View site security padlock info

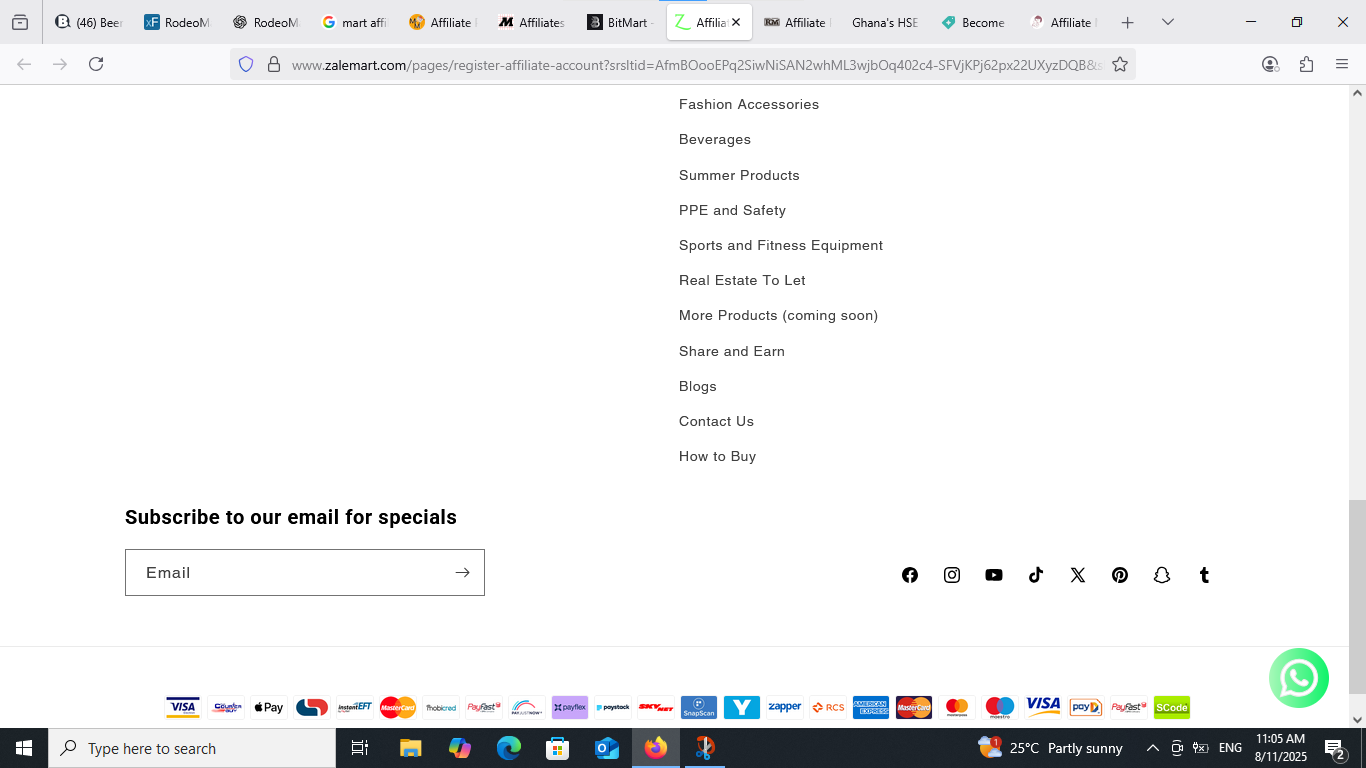point(273,64)
